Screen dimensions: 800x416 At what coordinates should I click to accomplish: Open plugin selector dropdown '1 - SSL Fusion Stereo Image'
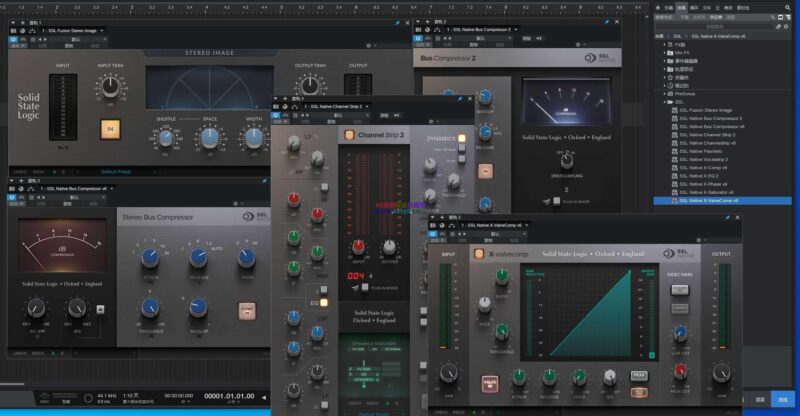point(73,31)
